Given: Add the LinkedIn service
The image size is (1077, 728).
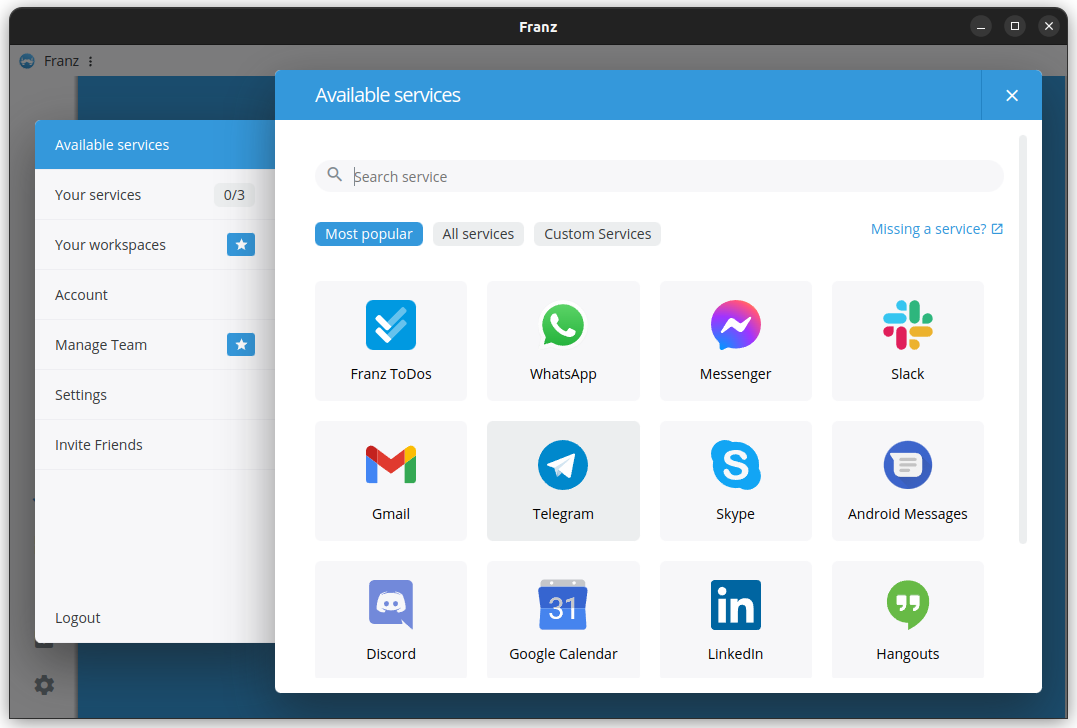Looking at the screenshot, I should point(735,619).
